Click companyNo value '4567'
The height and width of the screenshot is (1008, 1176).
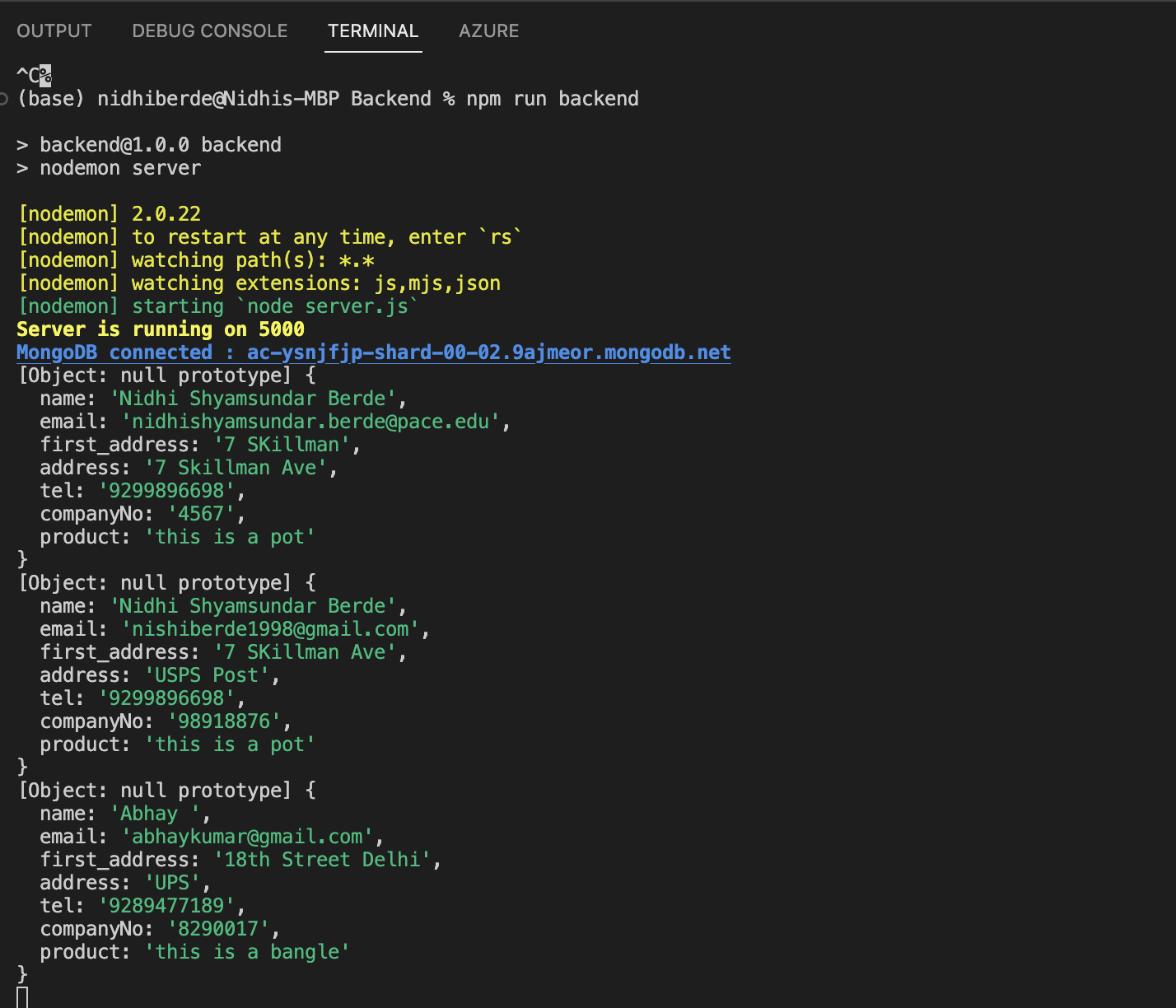point(201,514)
